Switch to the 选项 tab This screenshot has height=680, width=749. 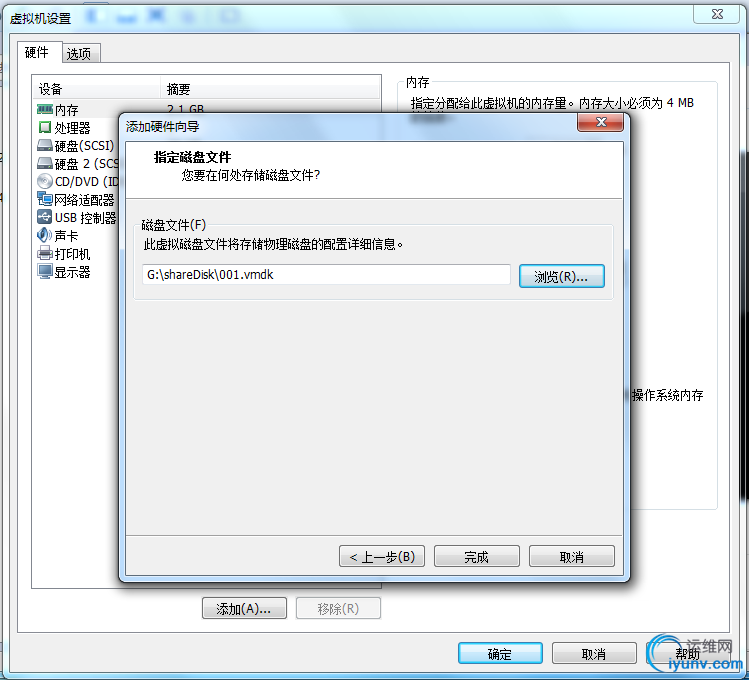tap(79, 53)
